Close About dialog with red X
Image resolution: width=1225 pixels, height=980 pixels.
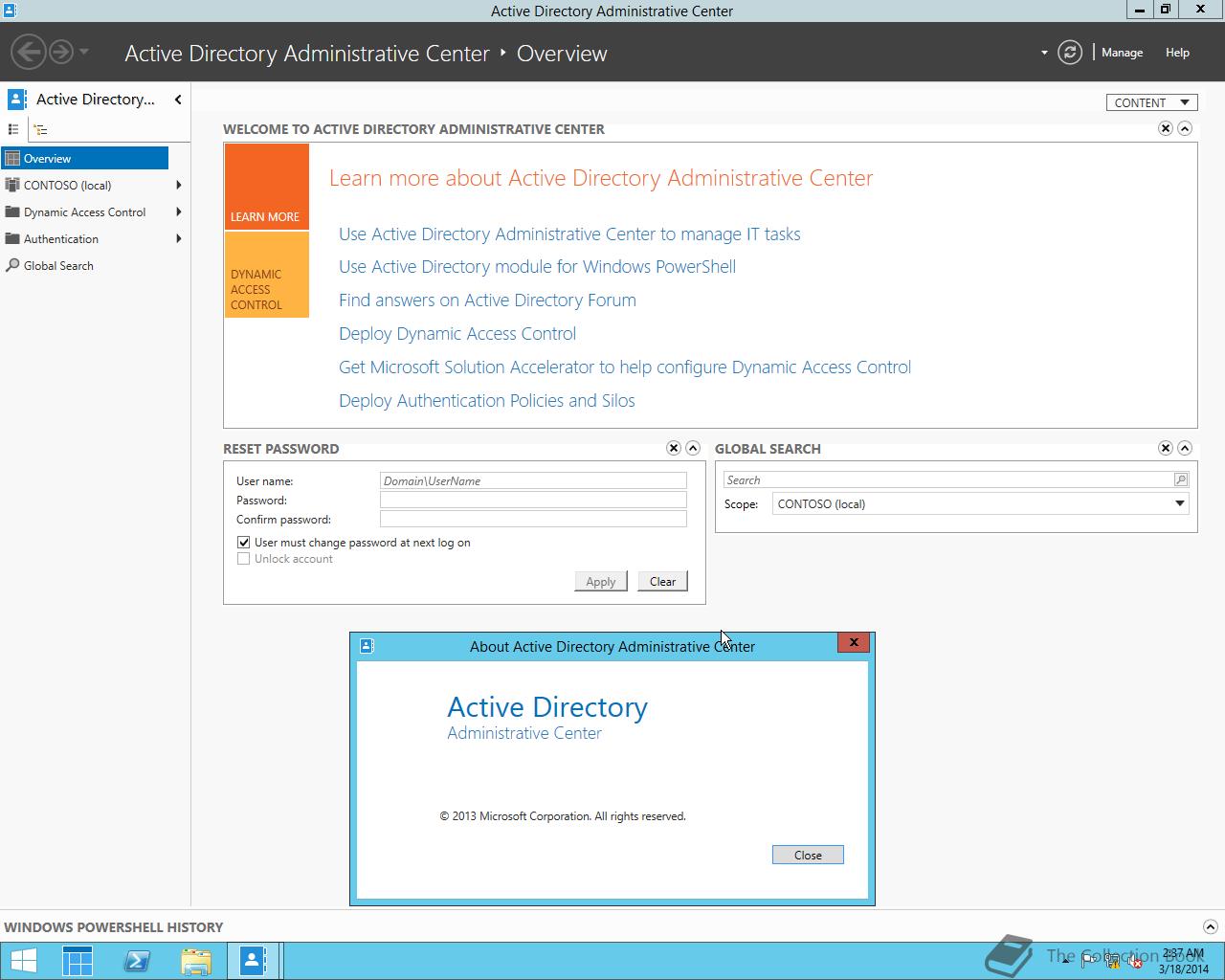[x=854, y=642]
